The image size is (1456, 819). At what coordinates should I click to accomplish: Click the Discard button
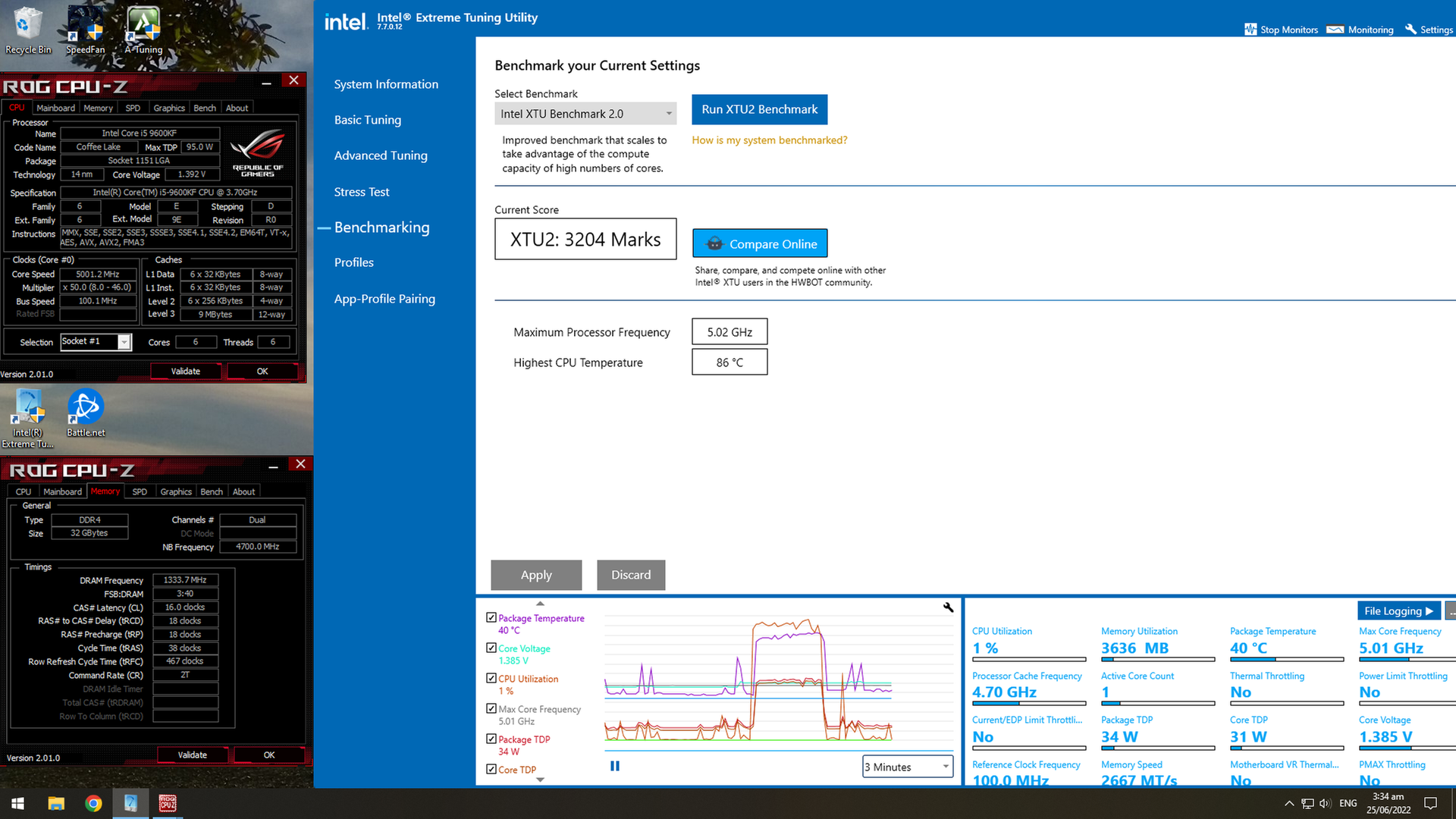631,575
